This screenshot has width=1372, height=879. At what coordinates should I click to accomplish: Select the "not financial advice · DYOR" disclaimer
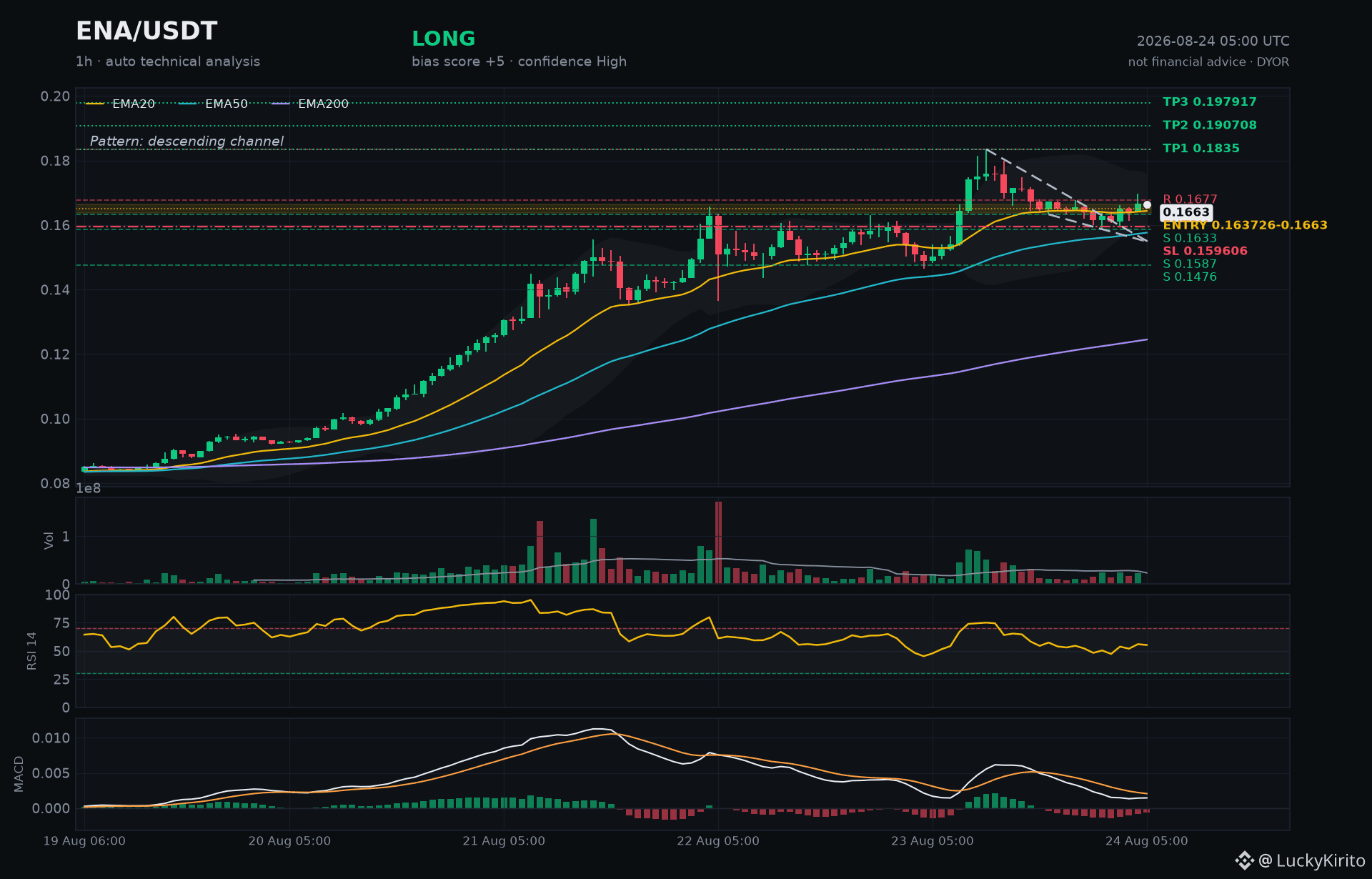pyautogui.click(x=1208, y=62)
